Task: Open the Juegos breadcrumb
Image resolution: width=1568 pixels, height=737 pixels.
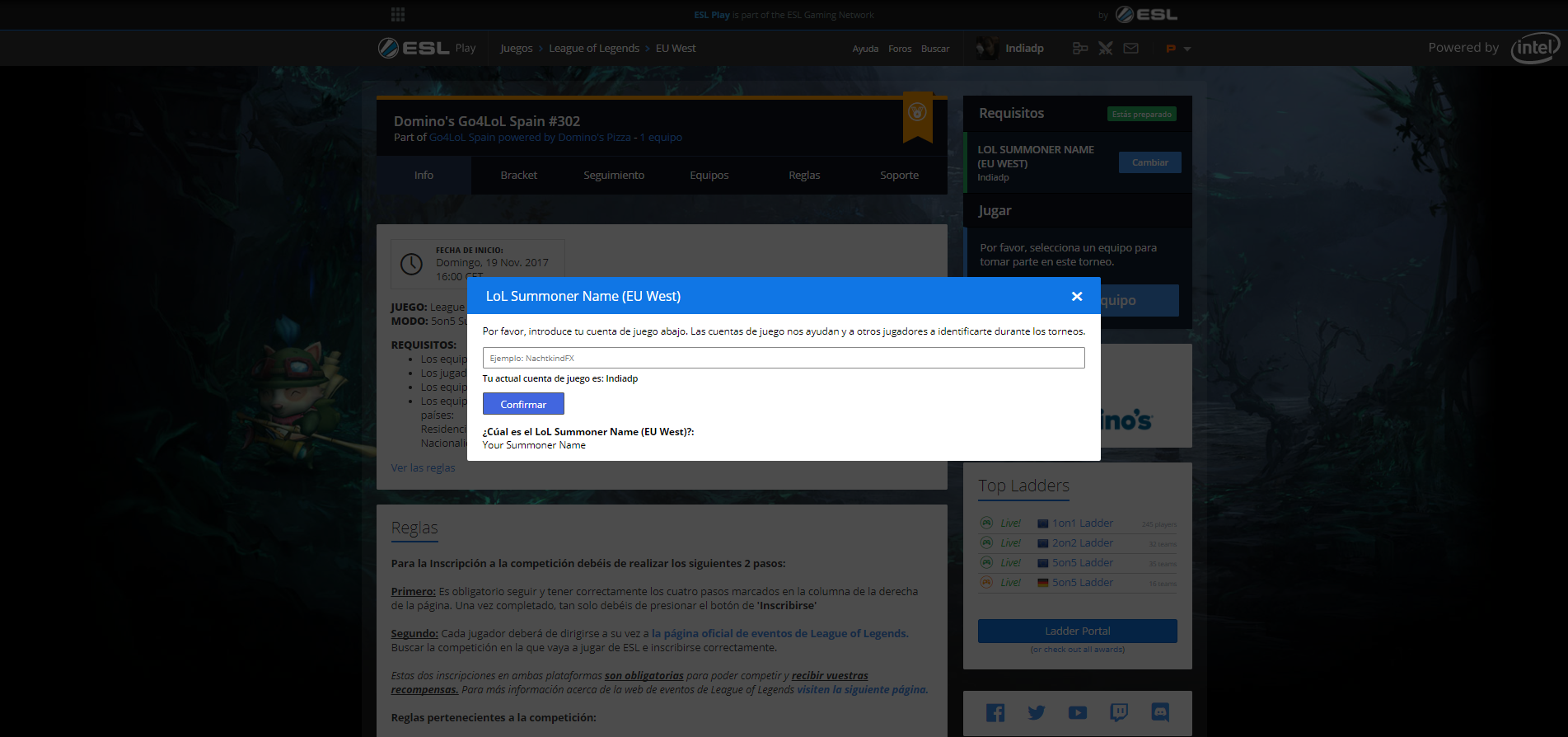Action: [x=516, y=49]
